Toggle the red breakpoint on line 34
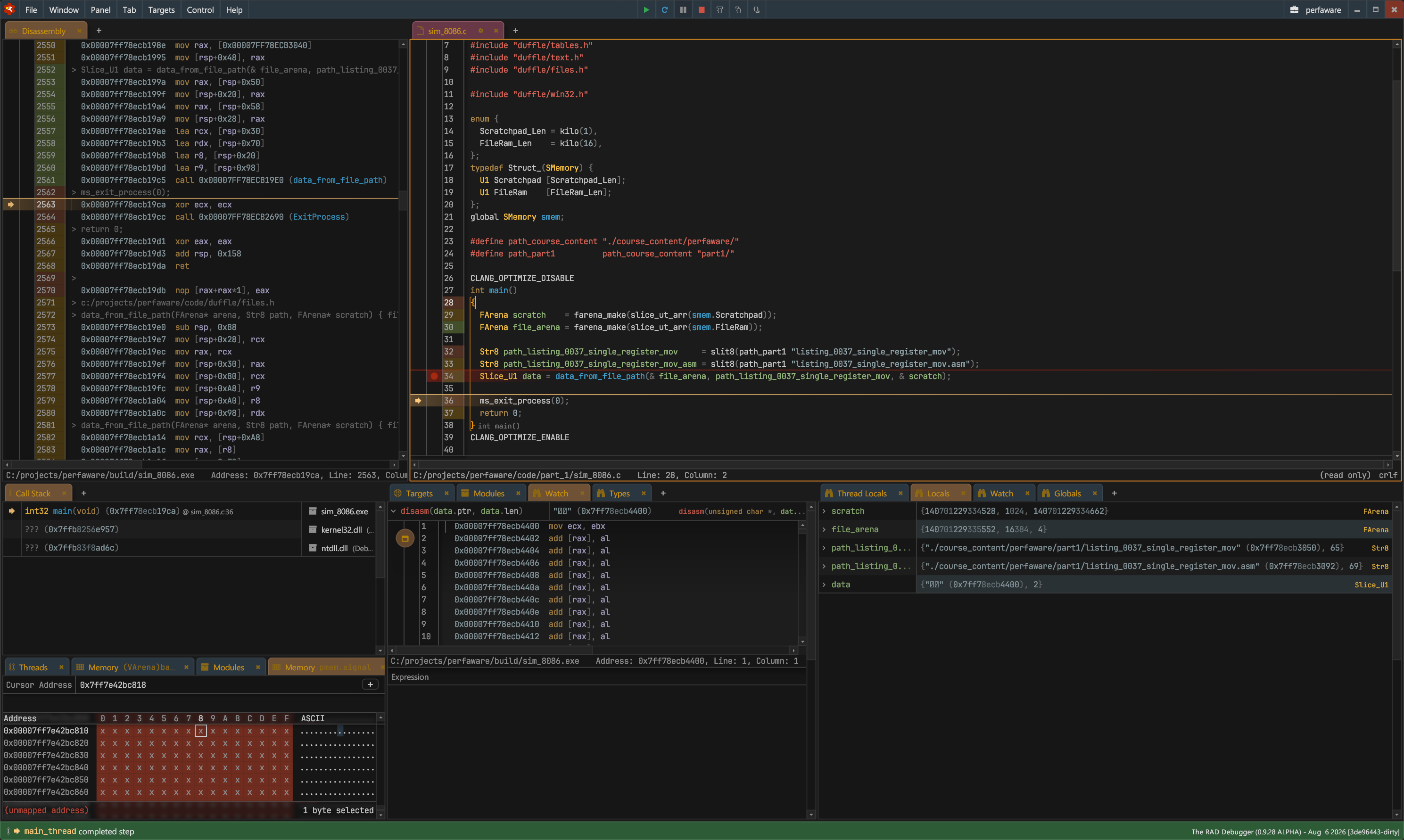This screenshot has width=1404, height=840. pyautogui.click(x=434, y=376)
